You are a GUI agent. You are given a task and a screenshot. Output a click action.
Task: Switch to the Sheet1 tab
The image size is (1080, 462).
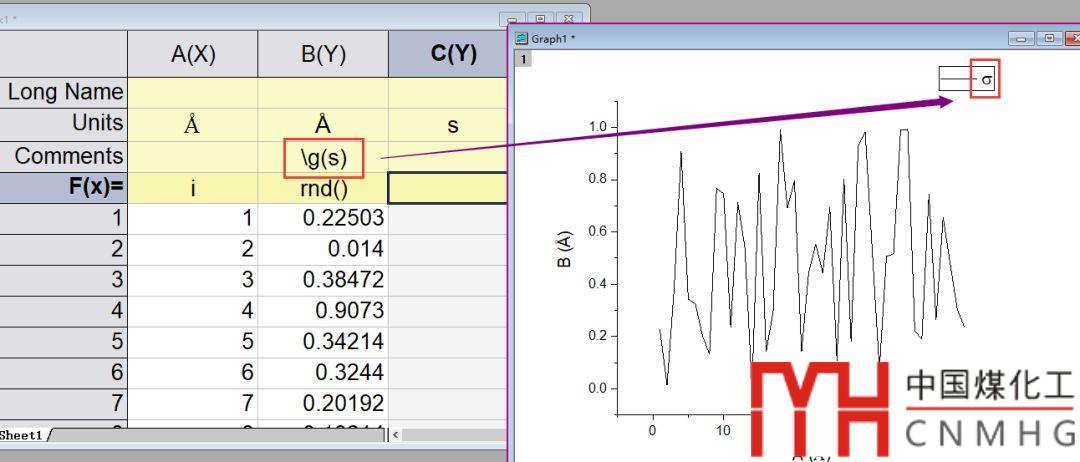(22, 435)
